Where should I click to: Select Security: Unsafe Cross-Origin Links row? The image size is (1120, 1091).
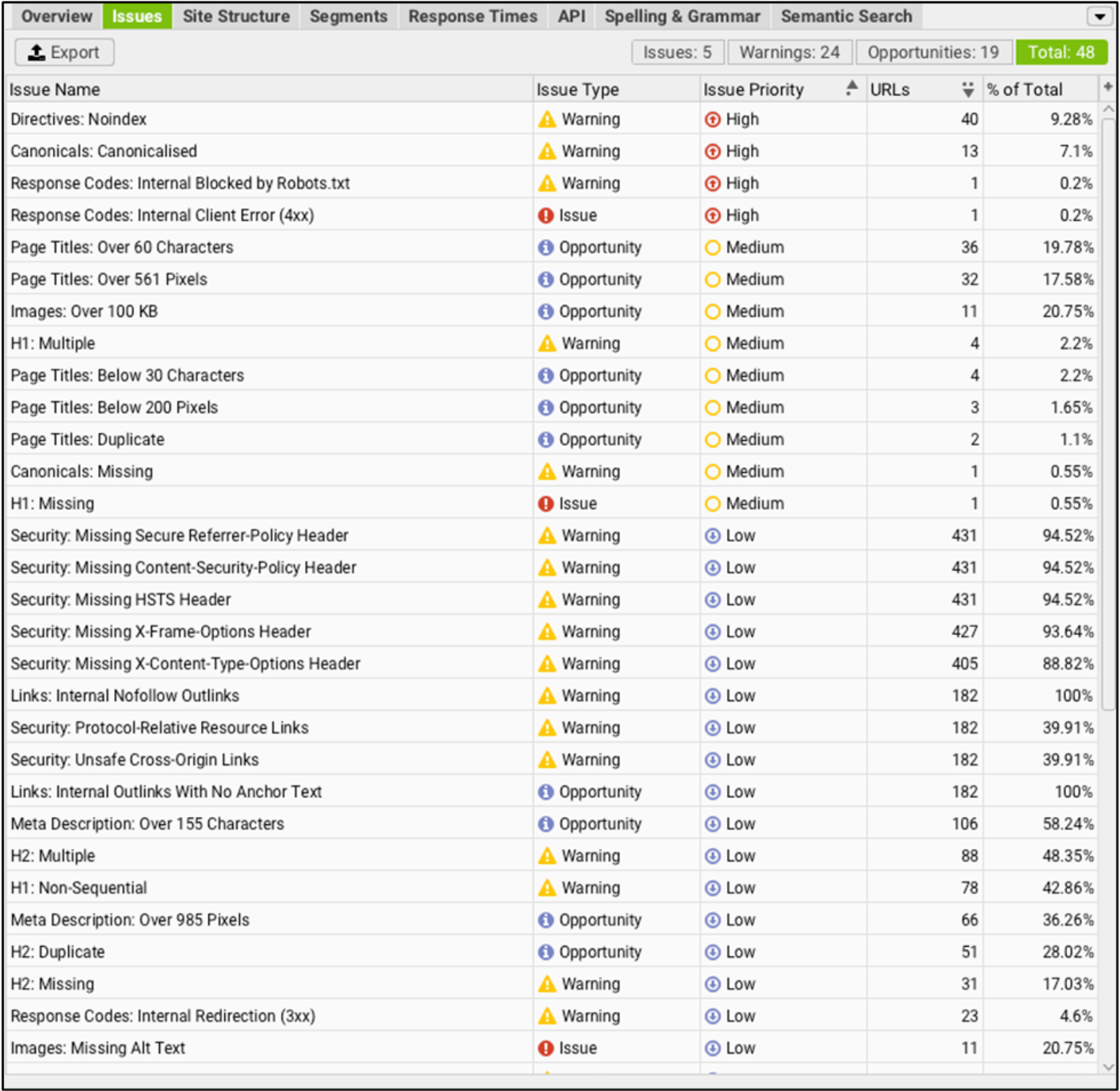tap(553, 760)
